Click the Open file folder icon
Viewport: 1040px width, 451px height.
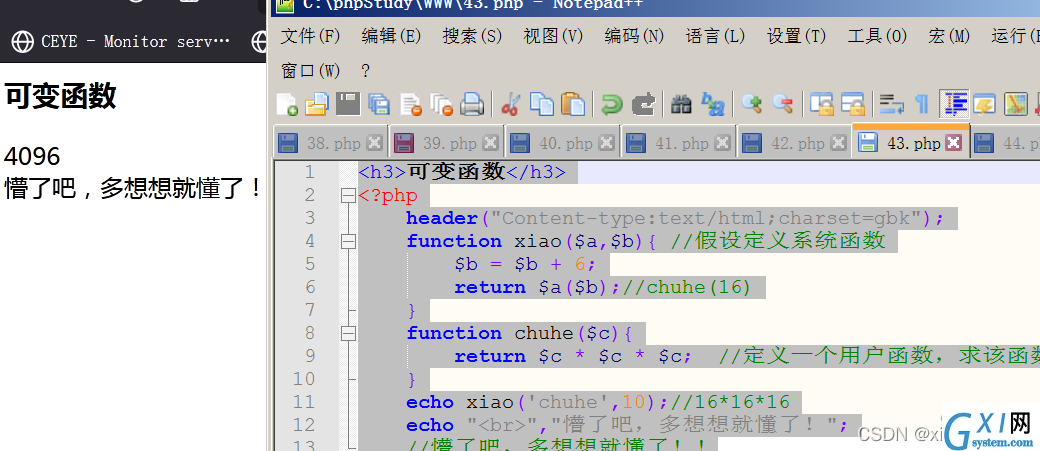[317, 104]
